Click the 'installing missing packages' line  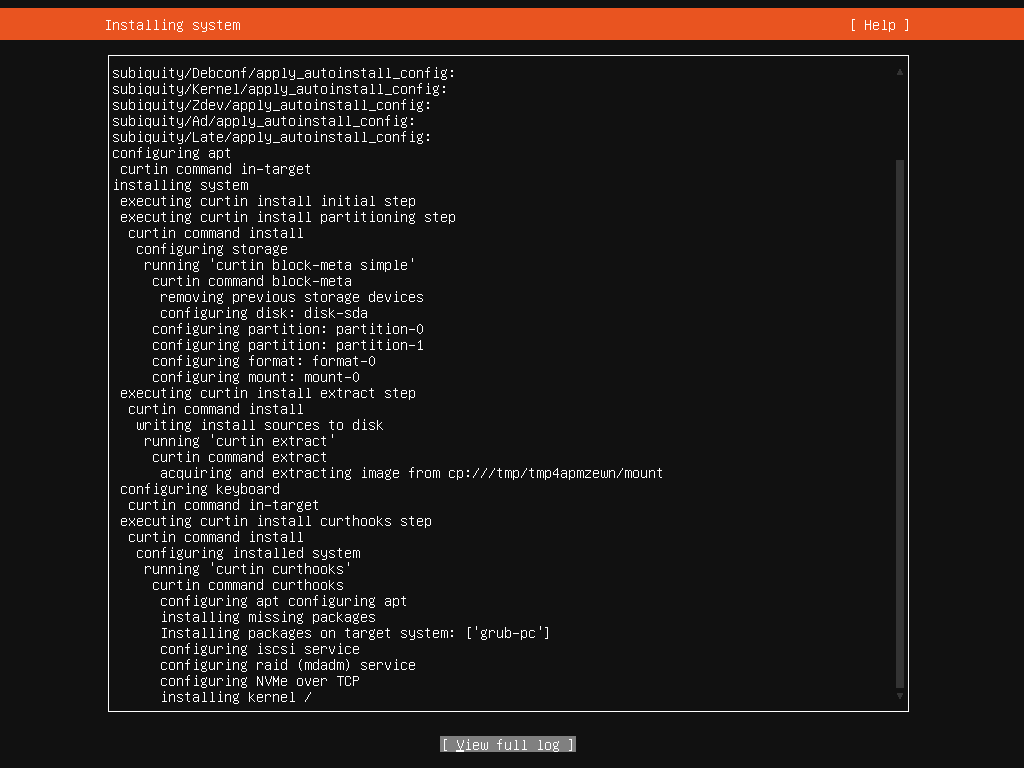point(267,617)
